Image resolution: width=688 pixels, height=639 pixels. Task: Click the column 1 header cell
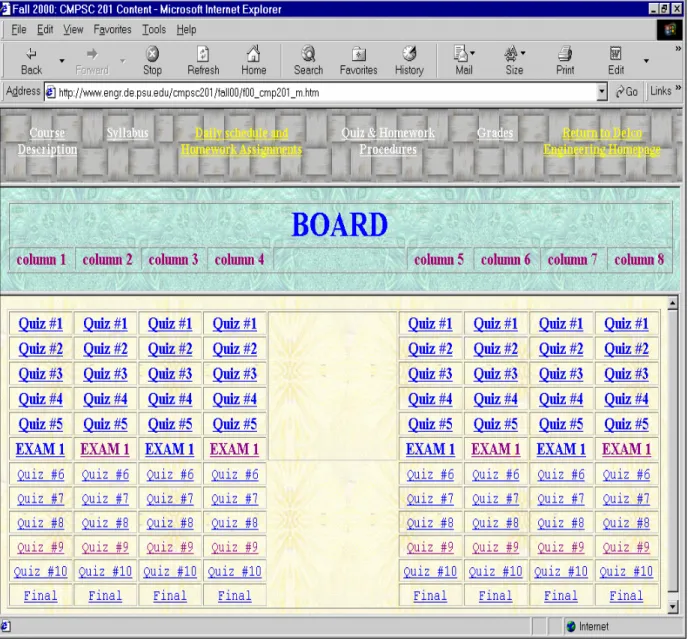pos(41,259)
